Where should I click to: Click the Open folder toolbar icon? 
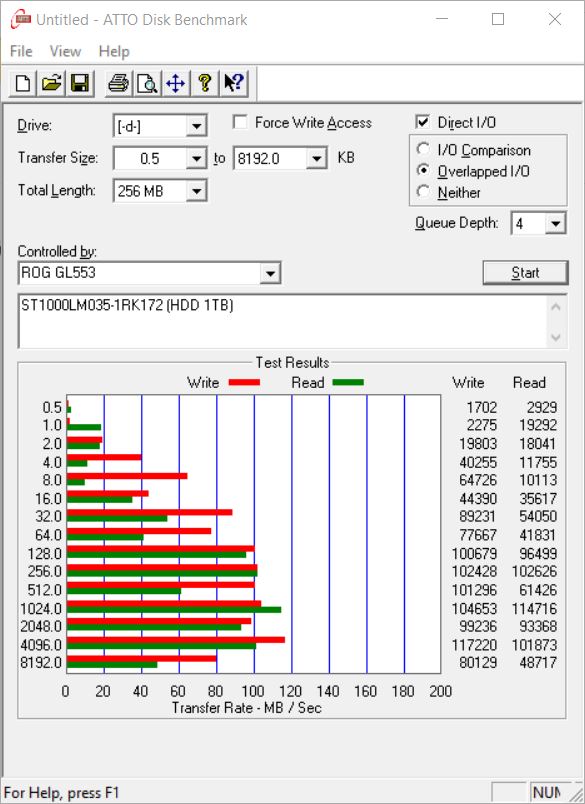click(x=51, y=83)
